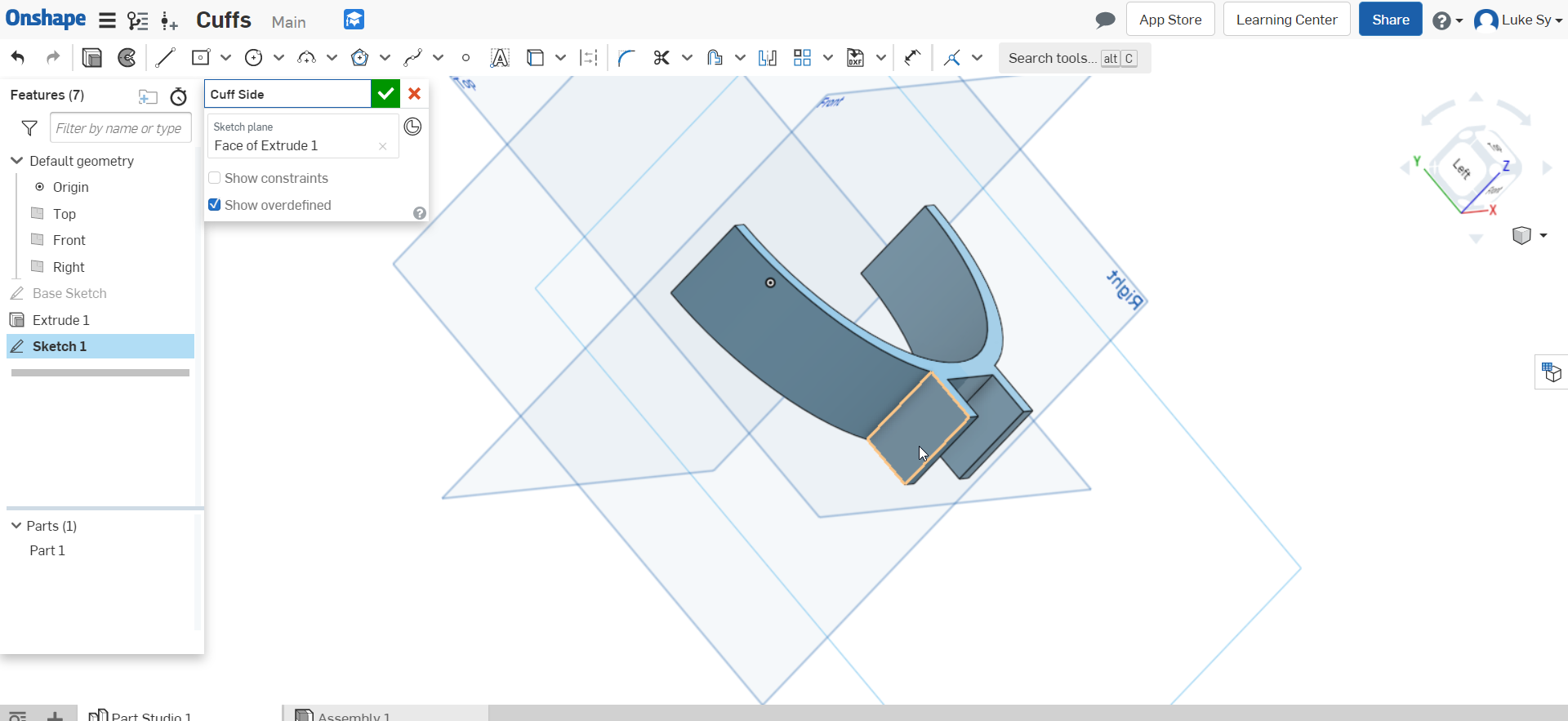Image resolution: width=1568 pixels, height=721 pixels.
Task: Expand the trim tool dropdown arrow
Action: pos(688,57)
